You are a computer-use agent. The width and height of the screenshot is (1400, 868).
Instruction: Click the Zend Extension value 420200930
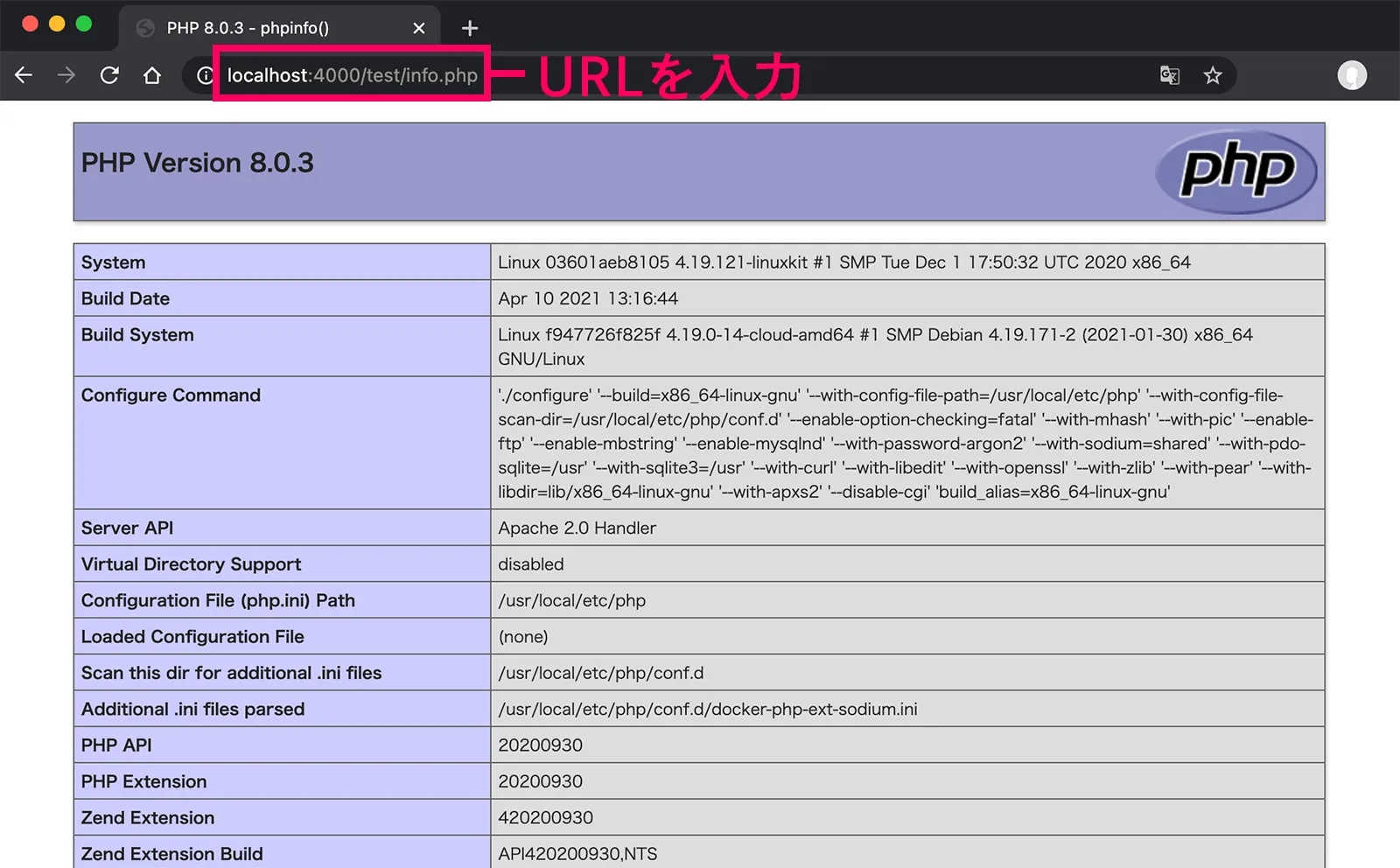[x=546, y=817]
